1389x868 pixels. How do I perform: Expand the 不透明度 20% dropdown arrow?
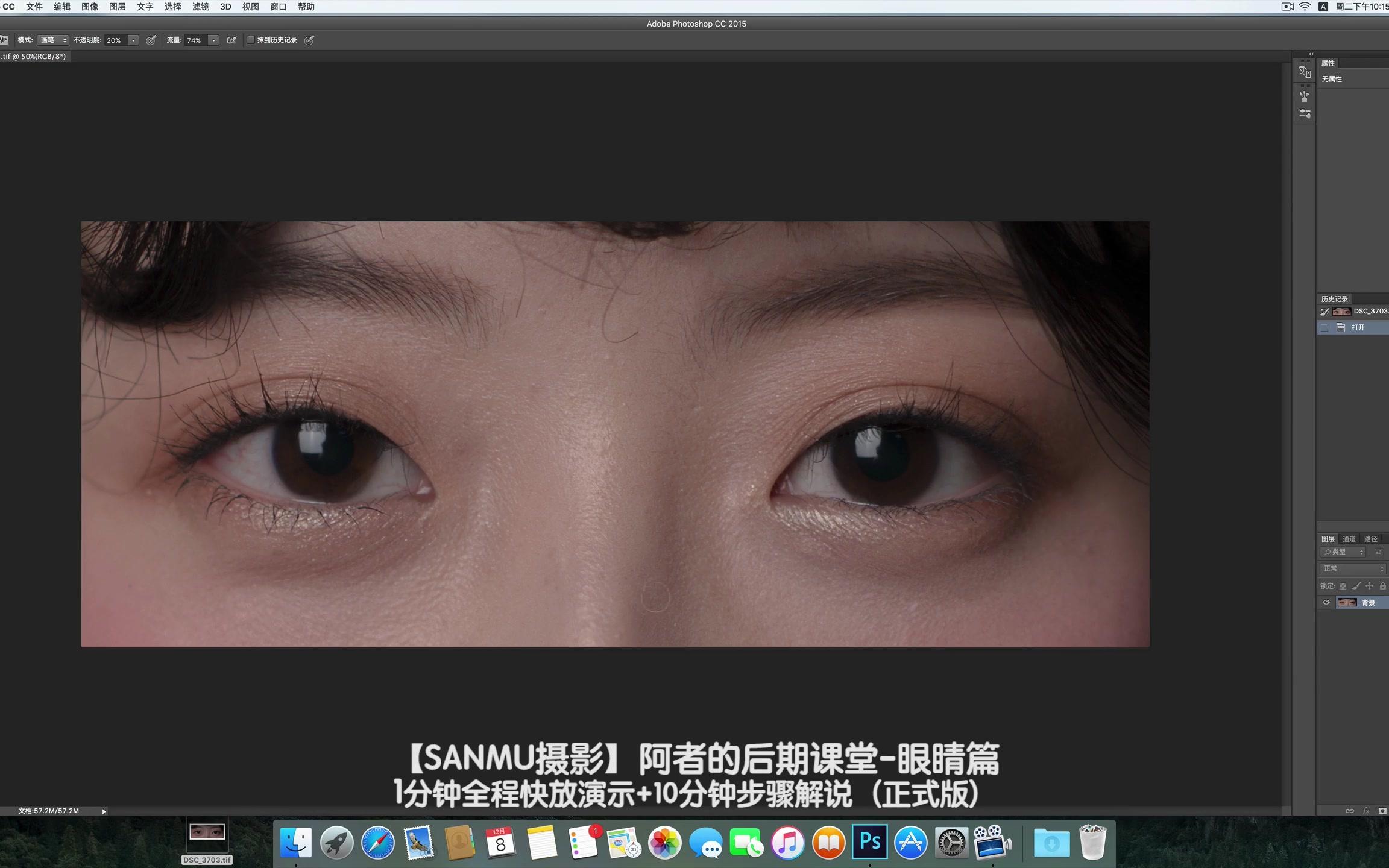point(133,40)
